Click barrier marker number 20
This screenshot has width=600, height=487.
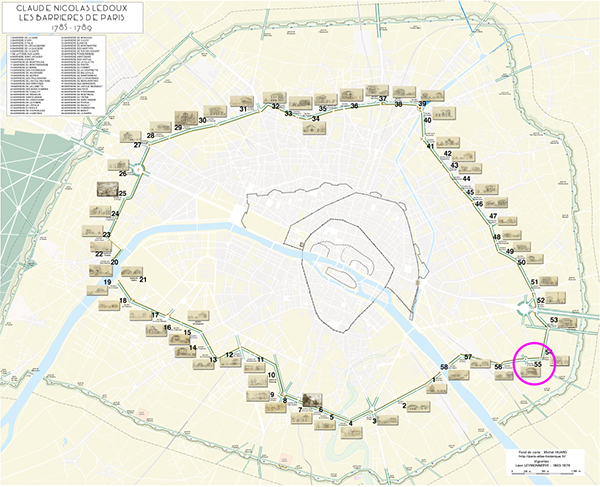pos(114,263)
